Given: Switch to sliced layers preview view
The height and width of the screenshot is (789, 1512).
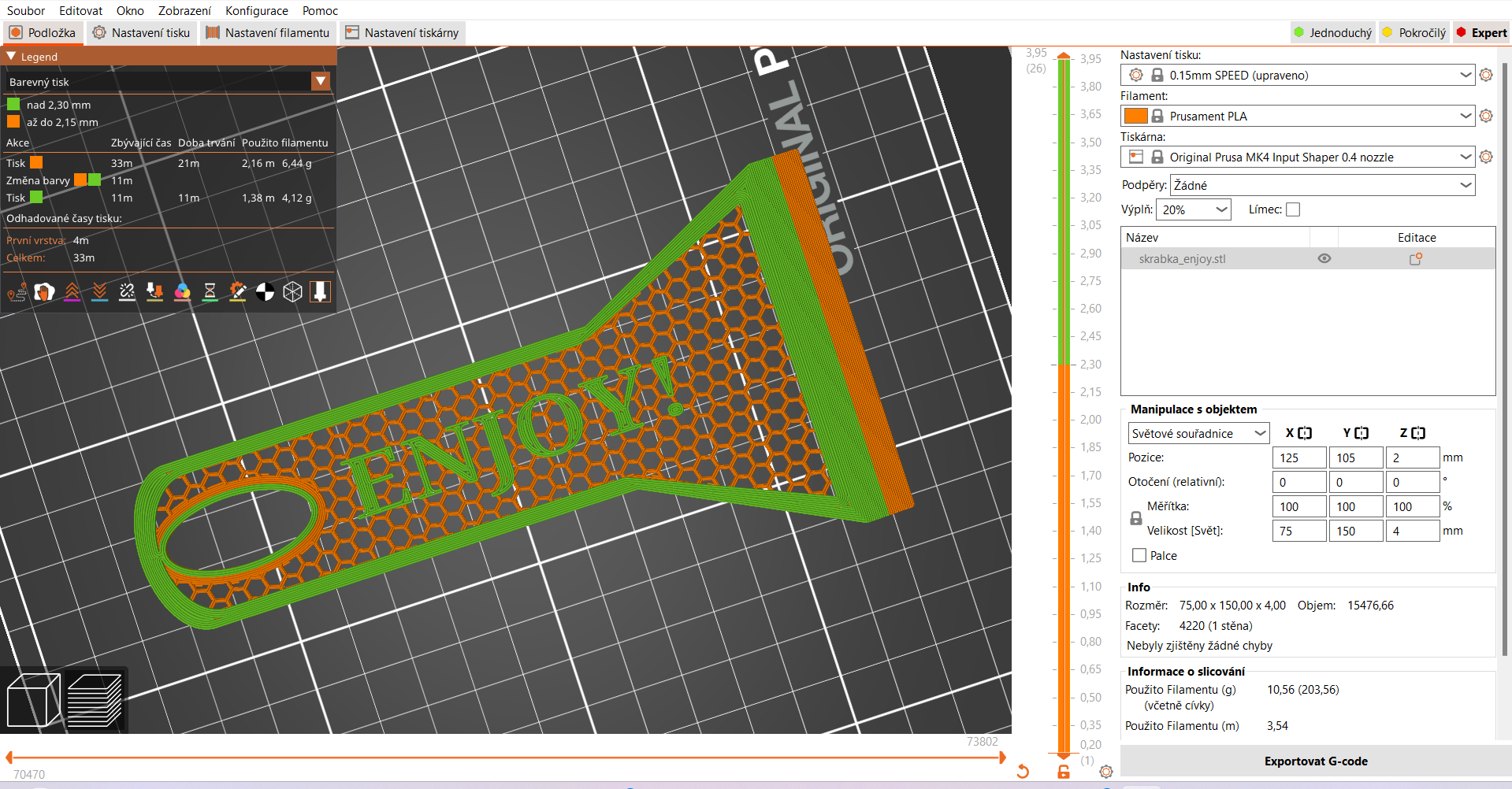Looking at the screenshot, I should tap(95, 700).
